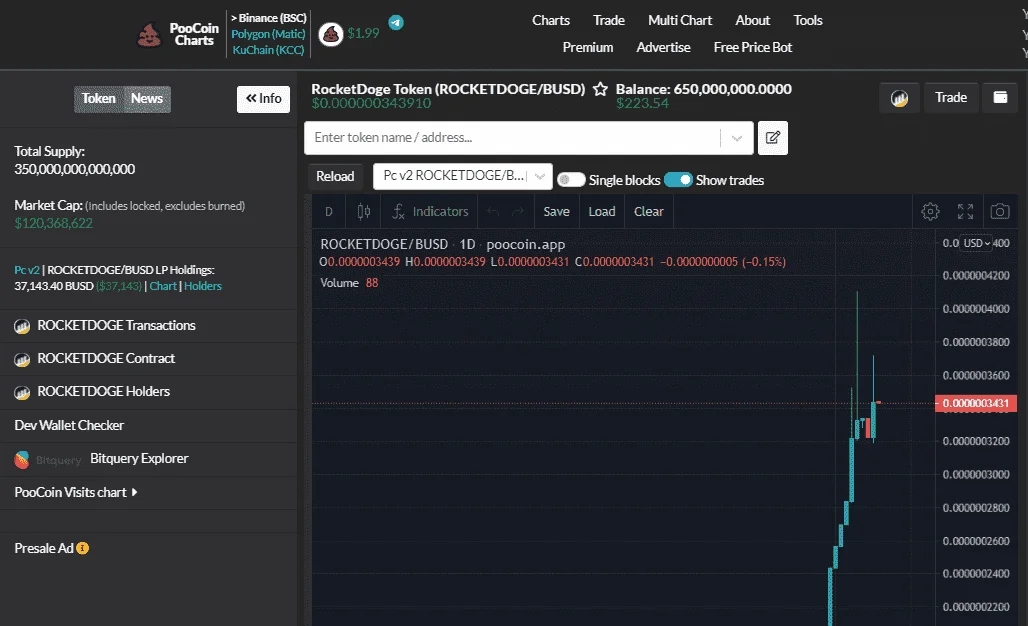The width and height of the screenshot is (1028, 626).
Task: Expand the token search dropdown arrow
Action: [737, 138]
